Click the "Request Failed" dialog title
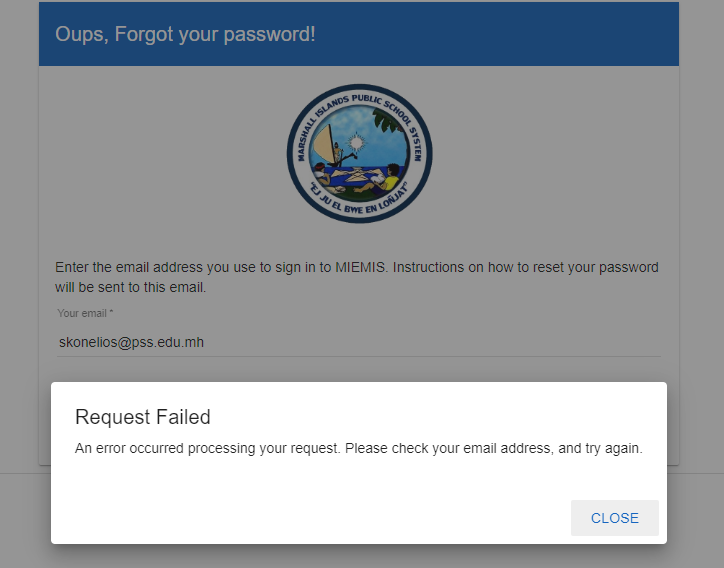The width and height of the screenshot is (724, 568). 143,417
